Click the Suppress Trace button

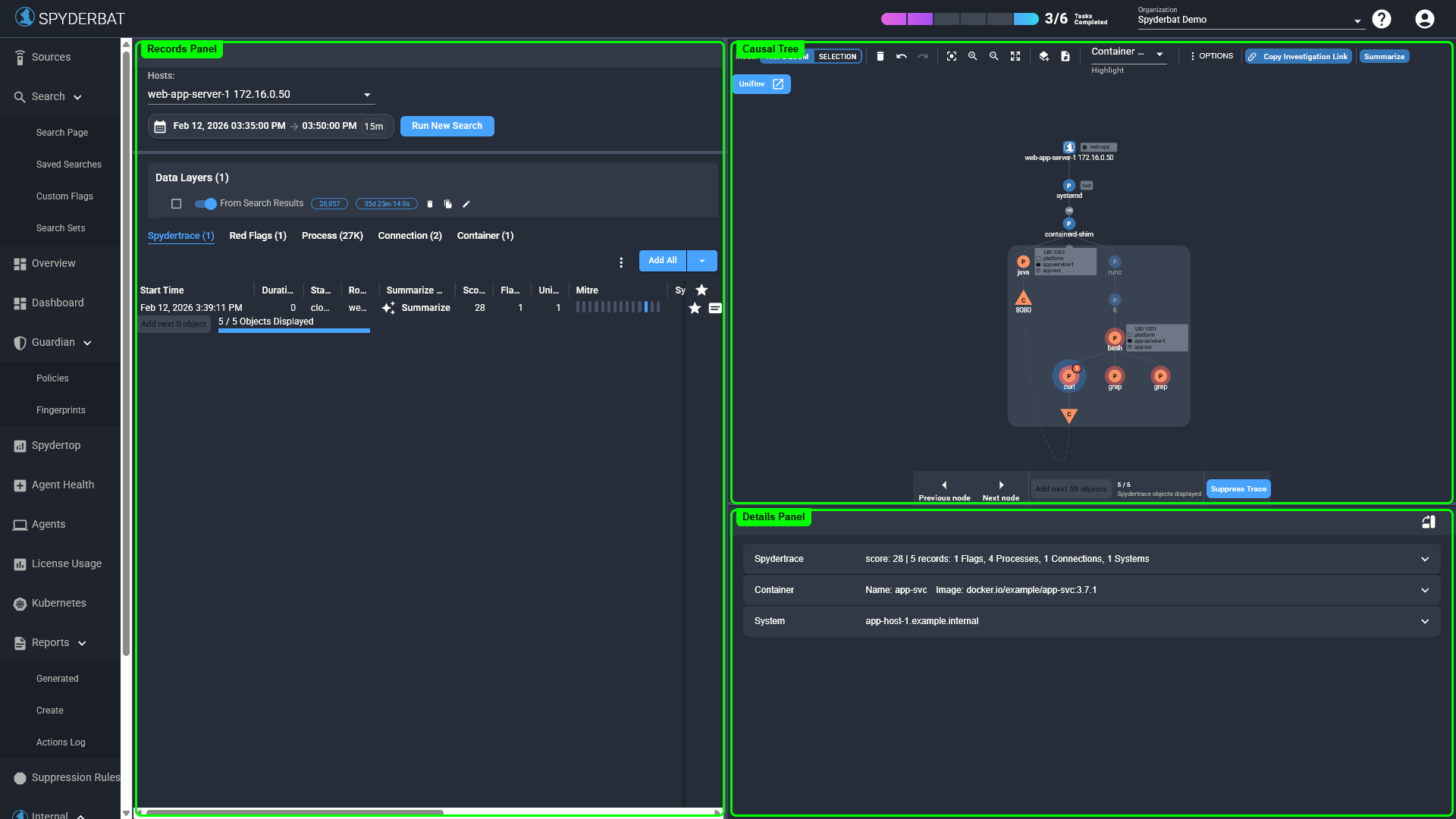1238,489
